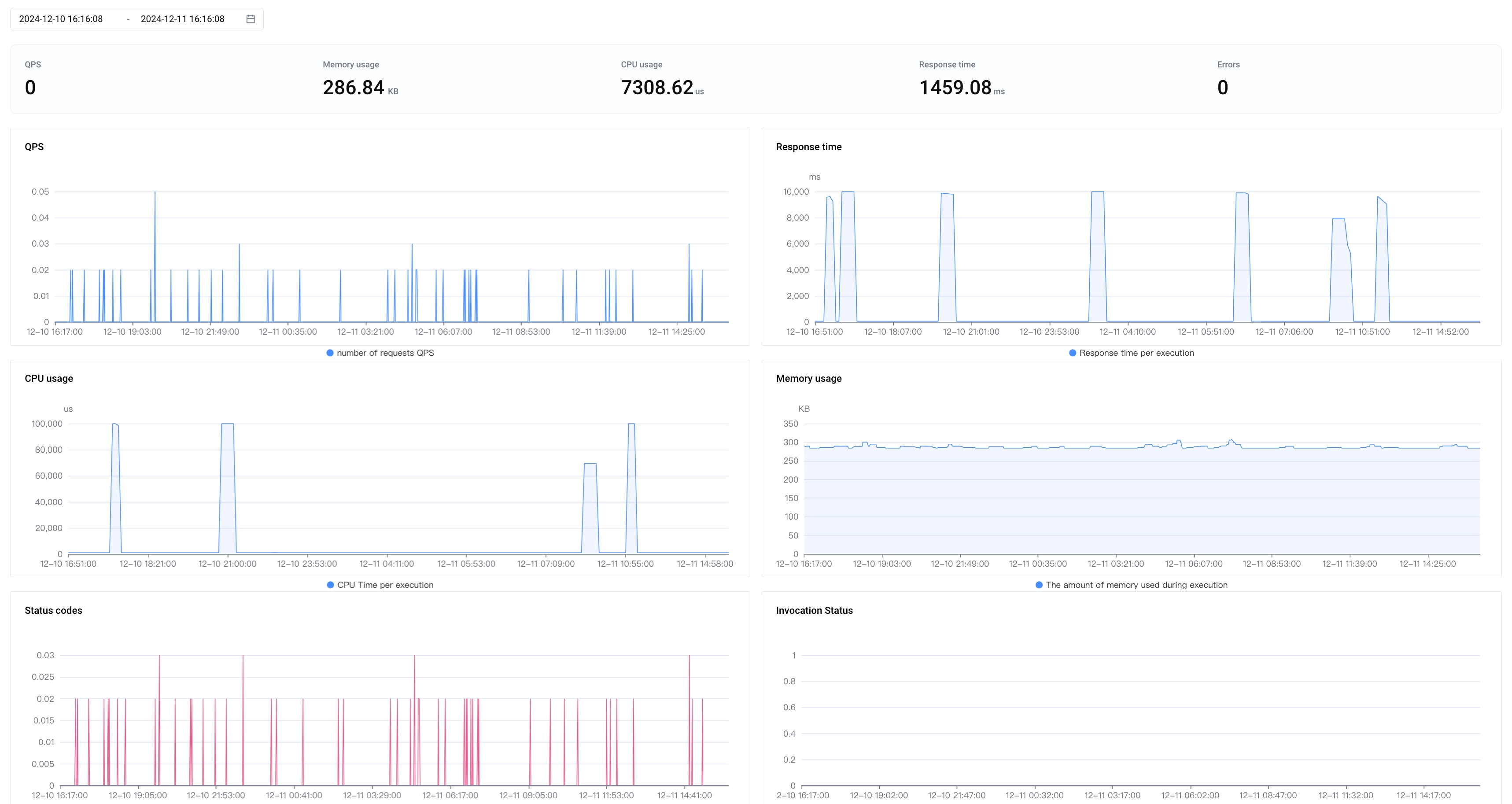1512x804 pixels.
Task: Click the Memory usage value 286.84 KB
Action: coord(361,88)
